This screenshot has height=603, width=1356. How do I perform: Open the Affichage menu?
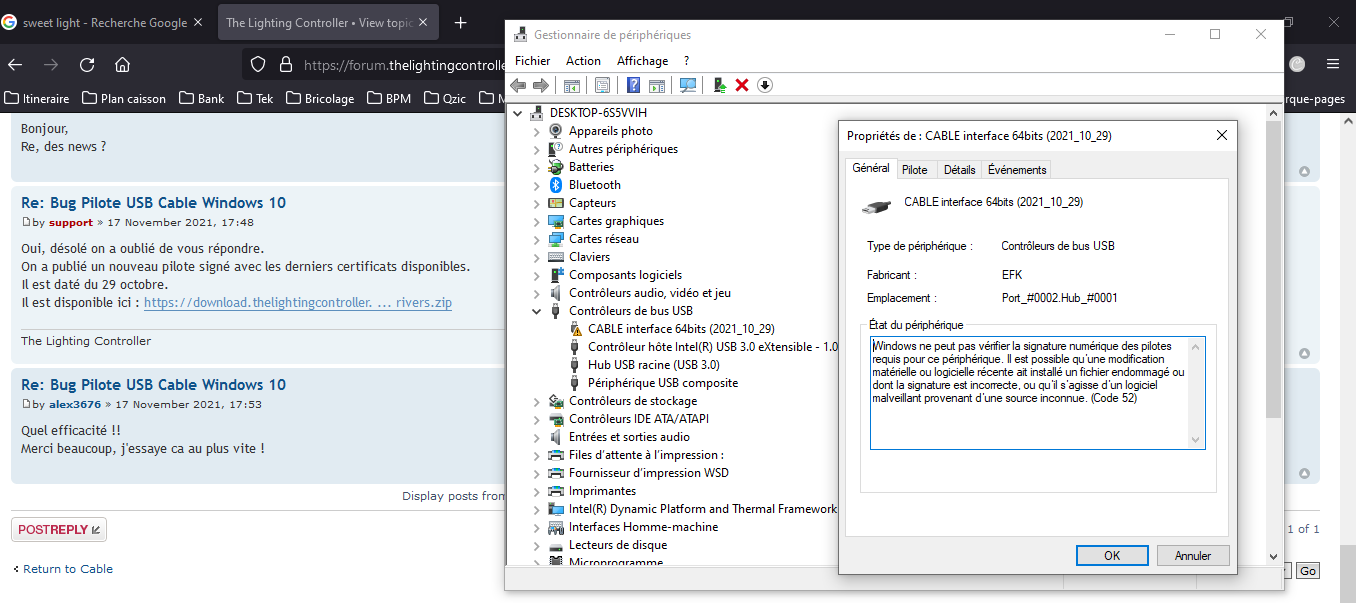coord(641,61)
